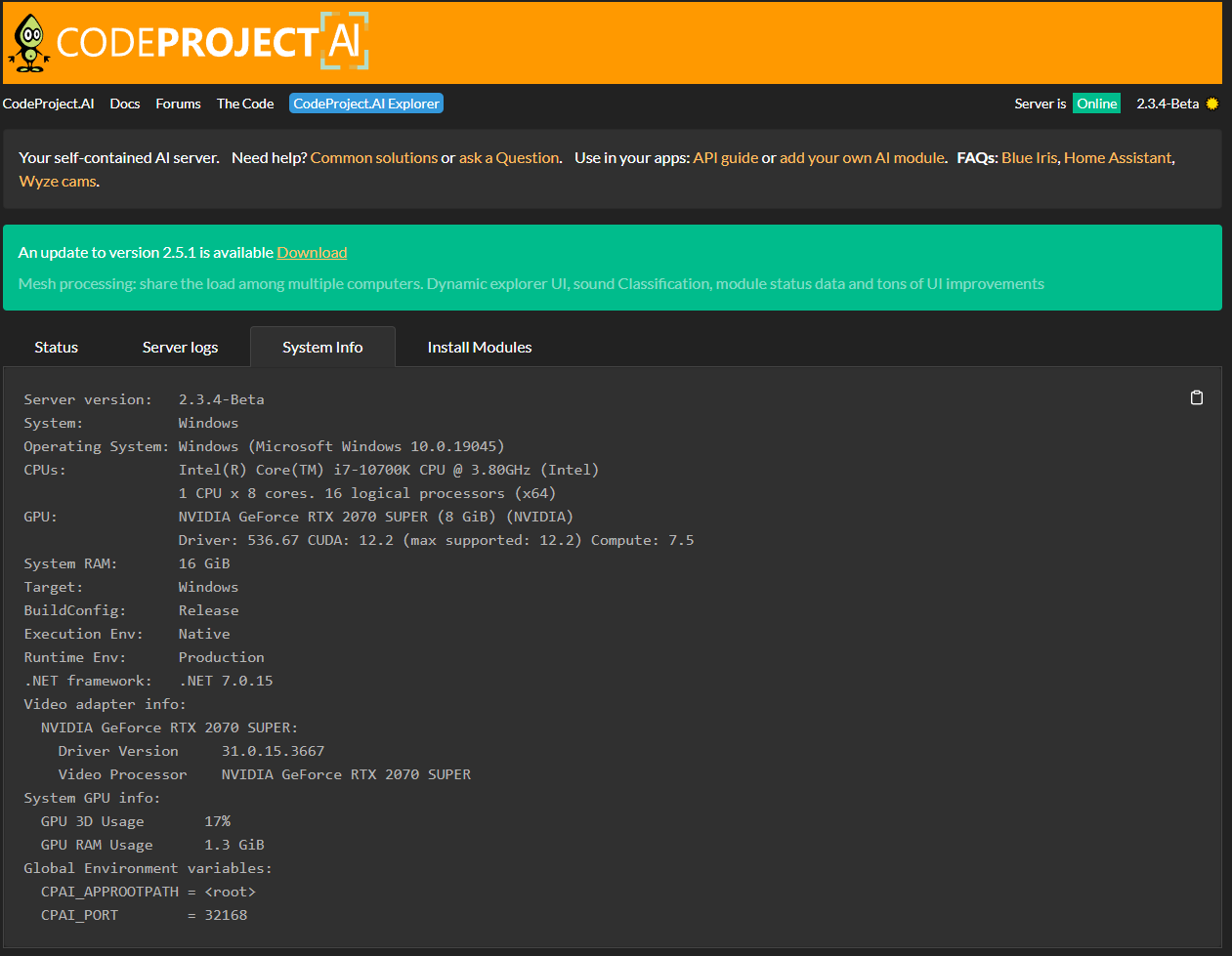This screenshot has width=1232, height=956.
Task: Click the Download update link
Action: point(312,252)
